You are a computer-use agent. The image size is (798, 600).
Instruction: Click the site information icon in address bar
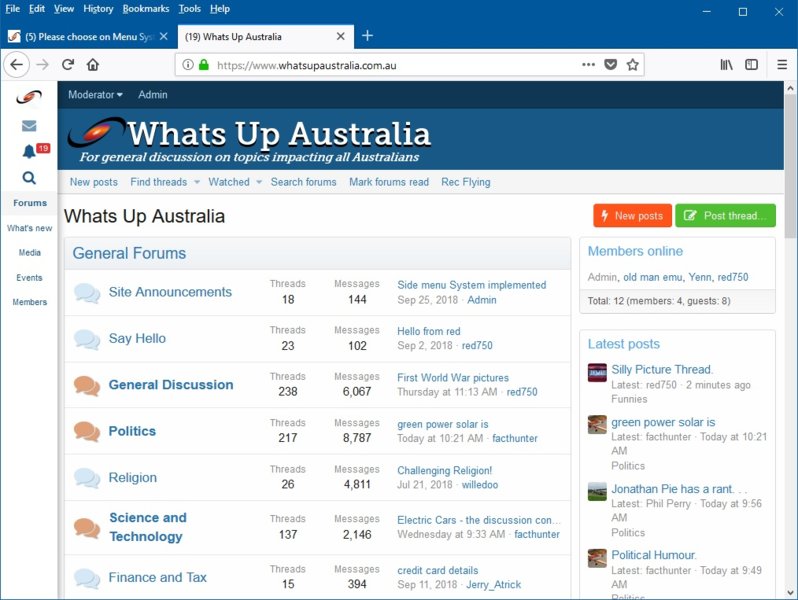pos(188,65)
